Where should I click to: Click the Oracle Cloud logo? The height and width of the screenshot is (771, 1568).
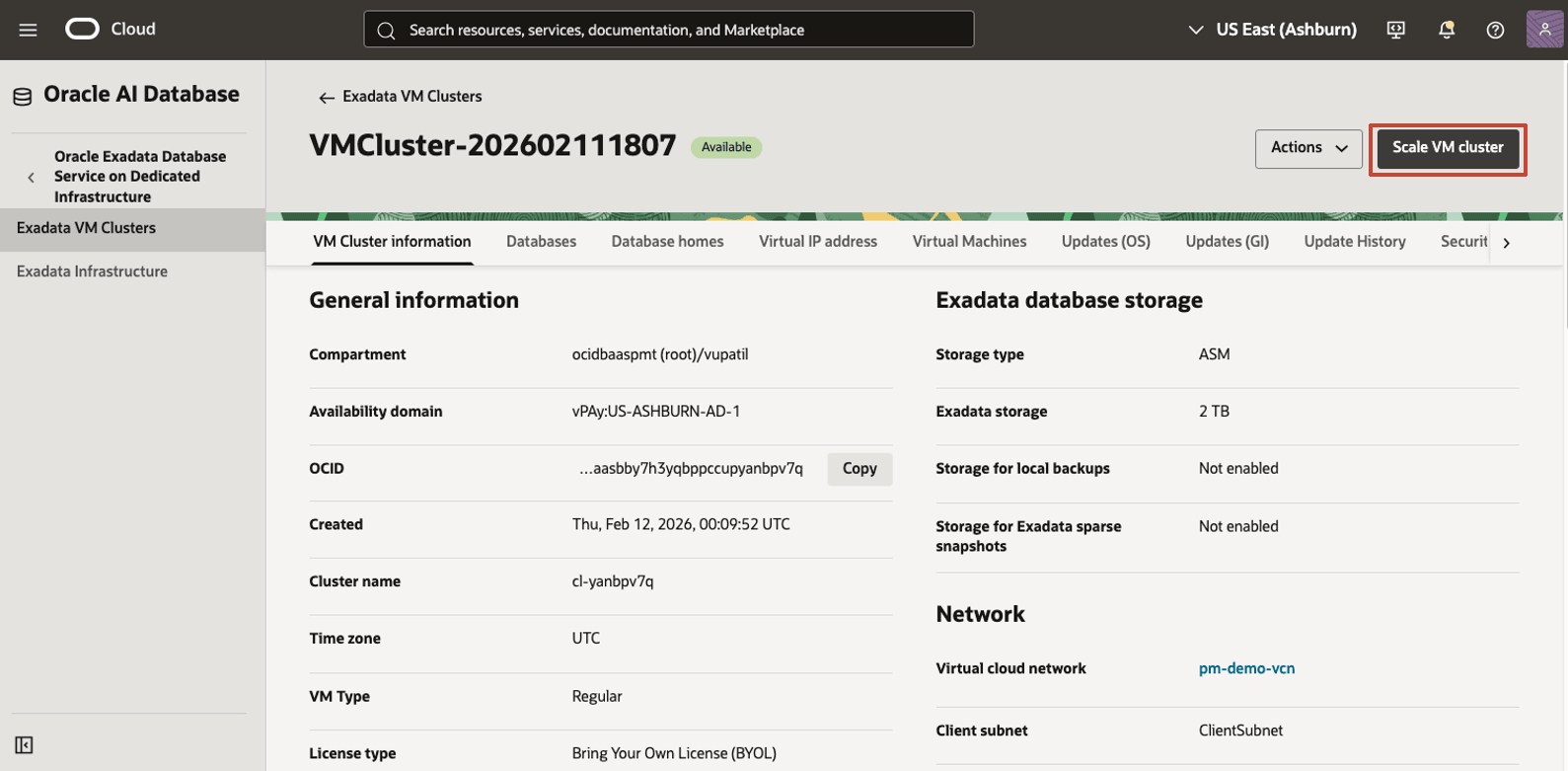click(111, 30)
